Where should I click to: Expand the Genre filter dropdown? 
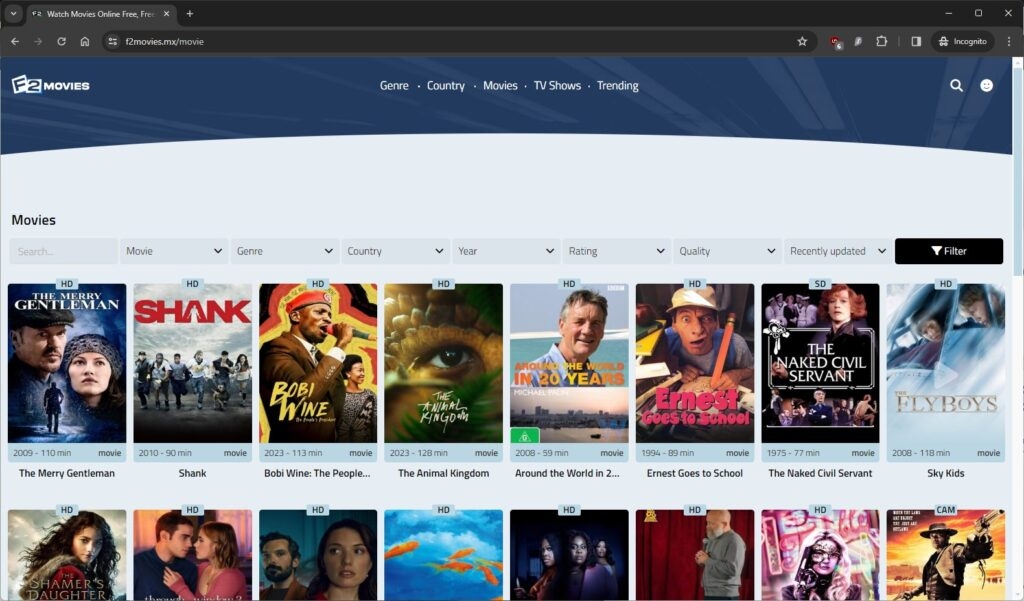point(285,251)
